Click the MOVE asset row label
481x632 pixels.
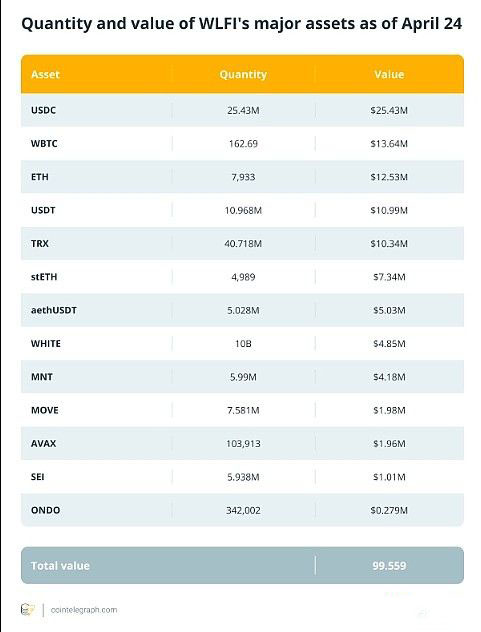click(45, 410)
